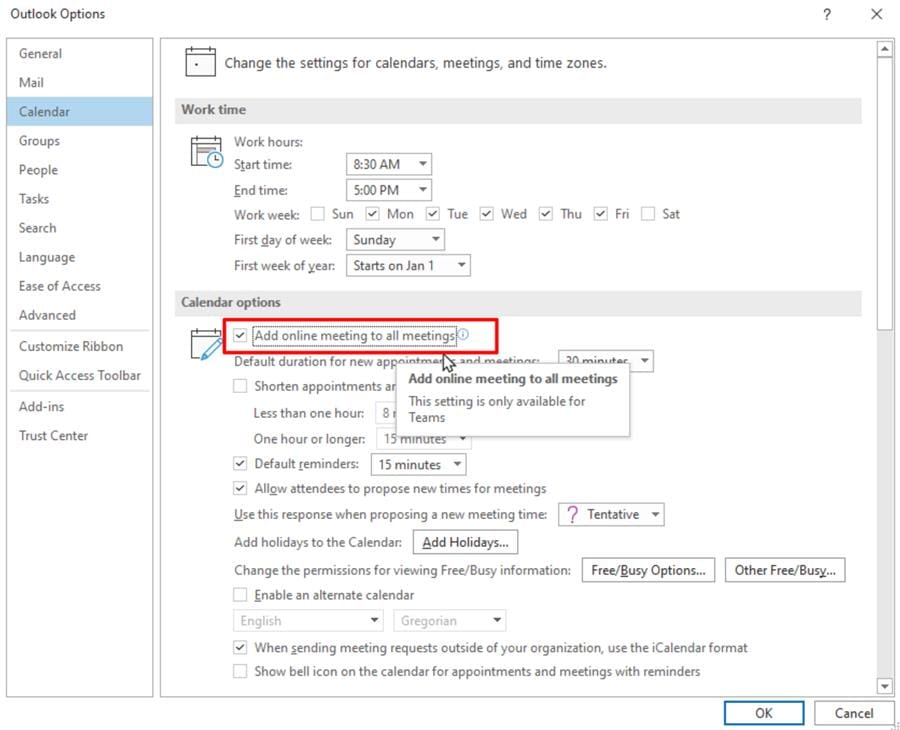This screenshot has height=730, width=900.
Task: Click the scrollbar down arrow icon
Action: [x=884, y=686]
